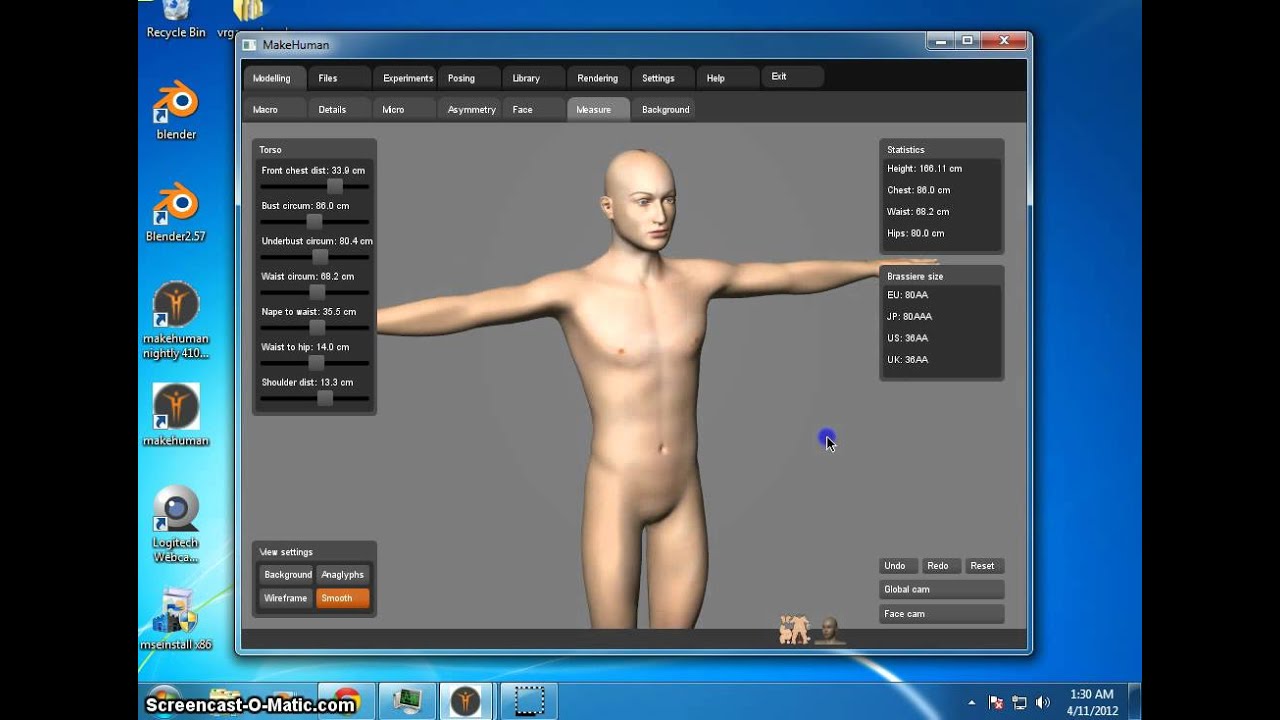Screen dimensions: 1280x720
Task: Click the Reset button
Action: click(x=984, y=566)
